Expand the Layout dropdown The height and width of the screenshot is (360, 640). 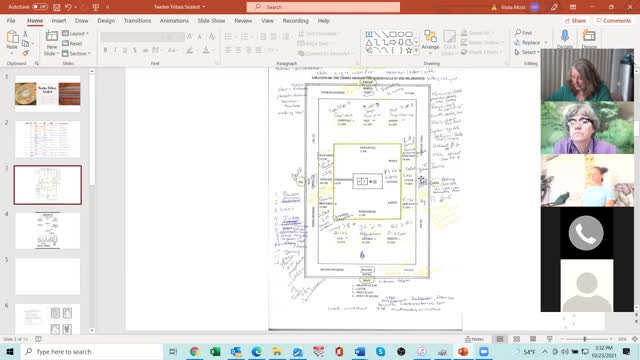76,33
